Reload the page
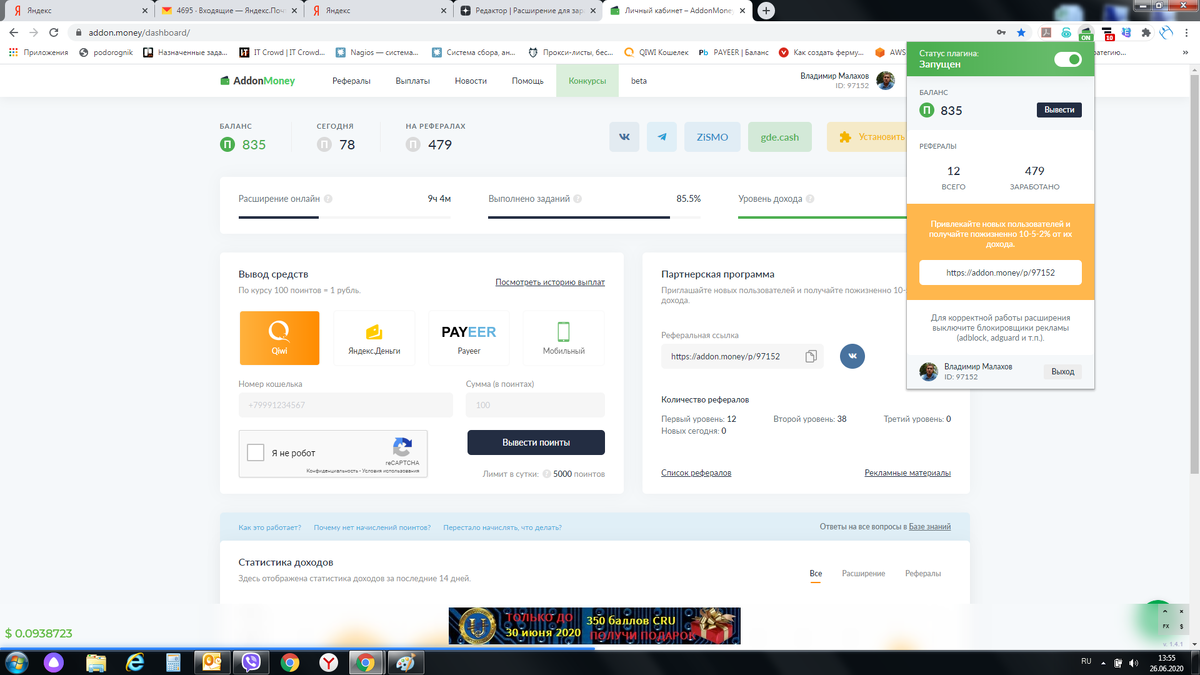 [56, 32]
